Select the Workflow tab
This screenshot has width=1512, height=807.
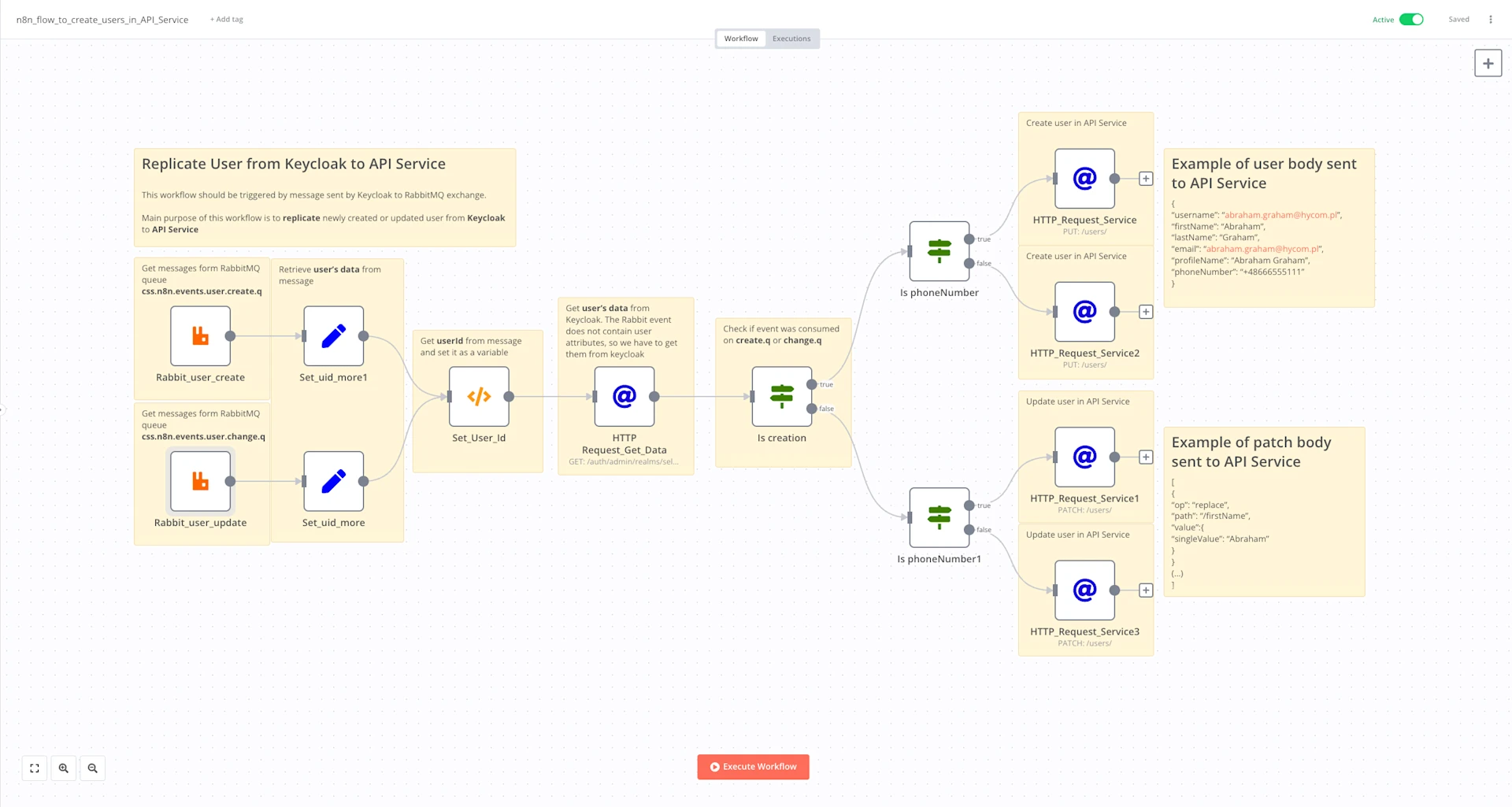click(740, 38)
